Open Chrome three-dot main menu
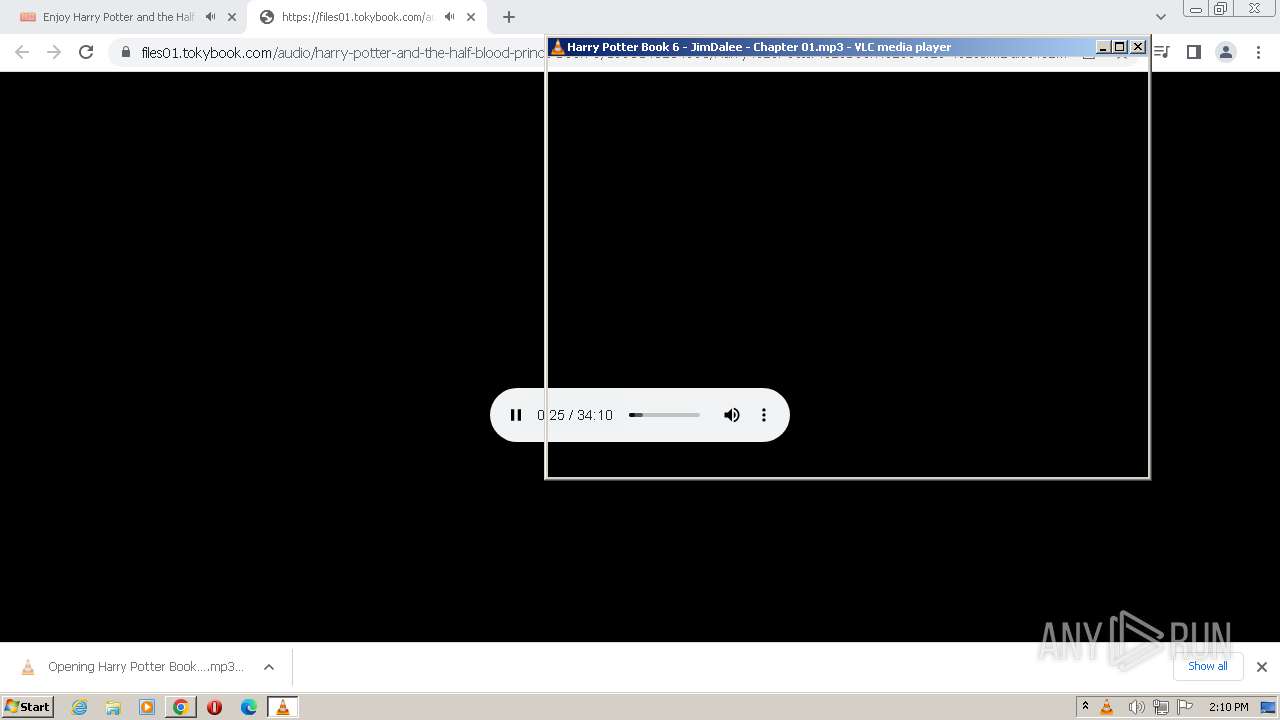The width and height of the screenshot is (1280, 720). point(1258,52)
